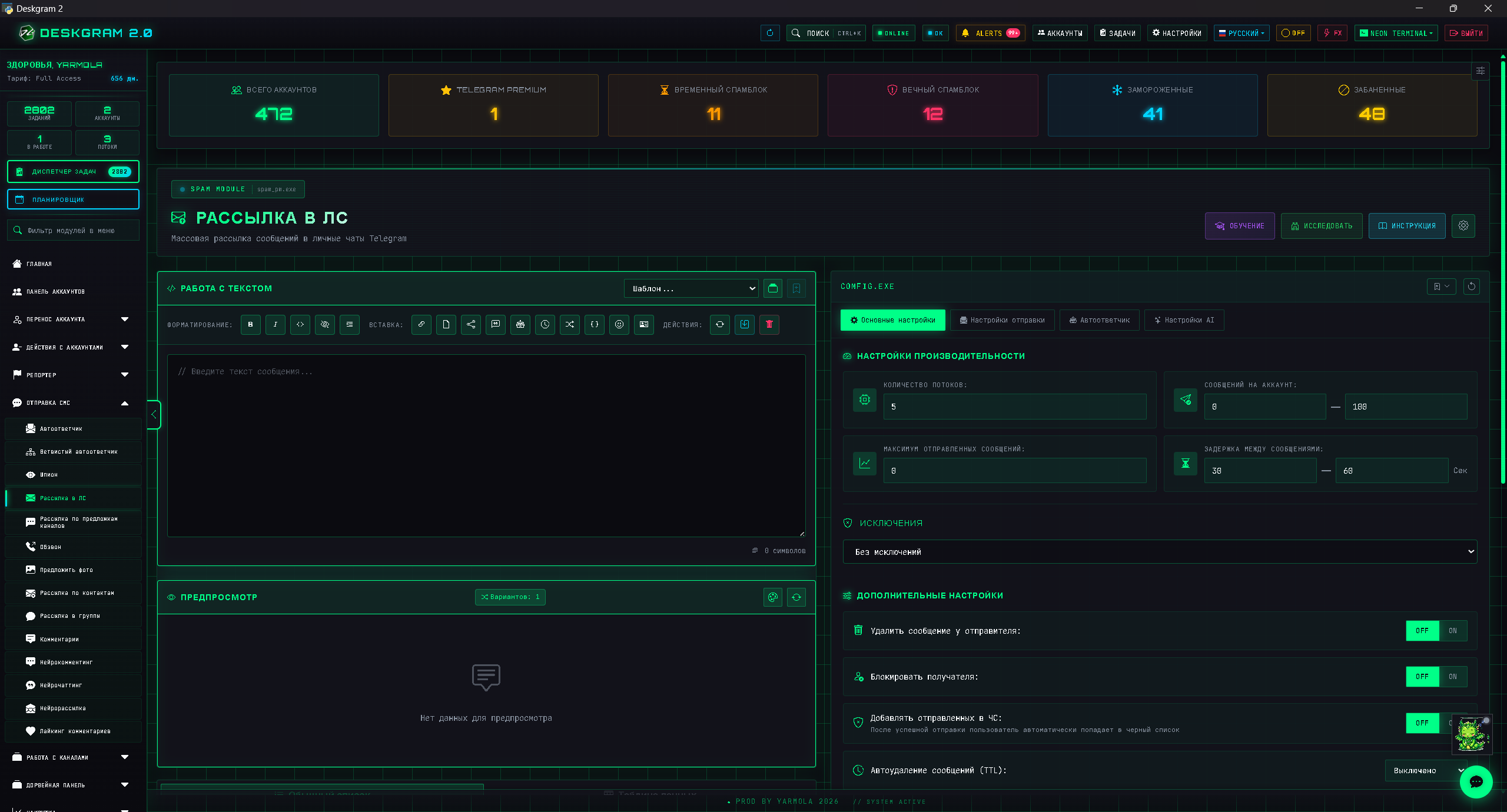Open emoji picker smiley icon

619,324
